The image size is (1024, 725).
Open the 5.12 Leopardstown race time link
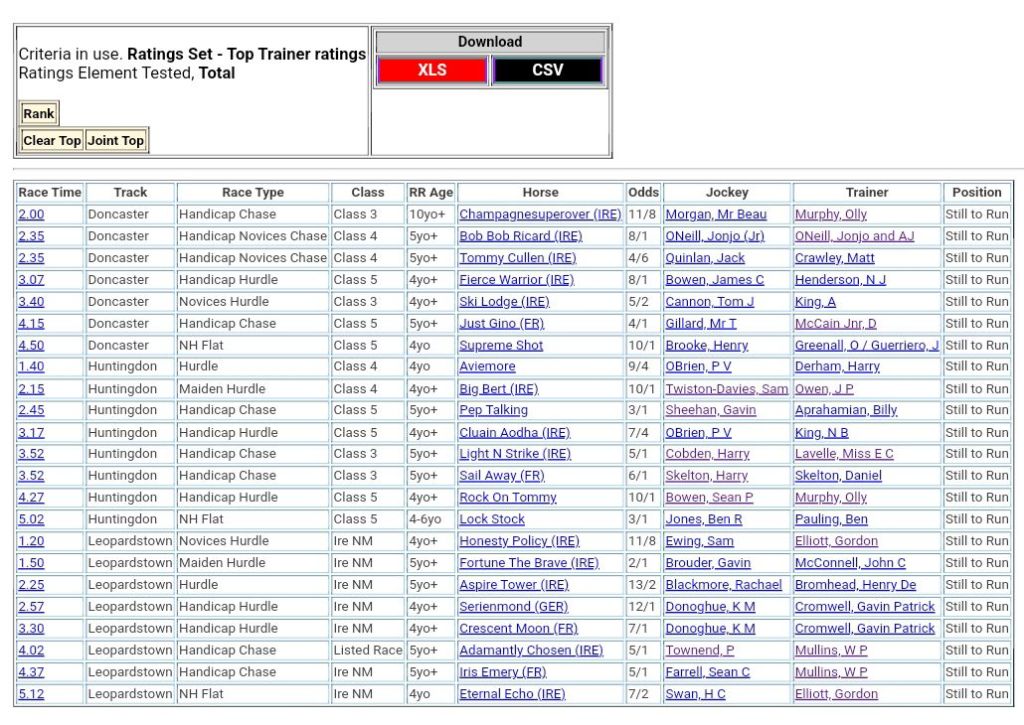(x=31, y=694)
